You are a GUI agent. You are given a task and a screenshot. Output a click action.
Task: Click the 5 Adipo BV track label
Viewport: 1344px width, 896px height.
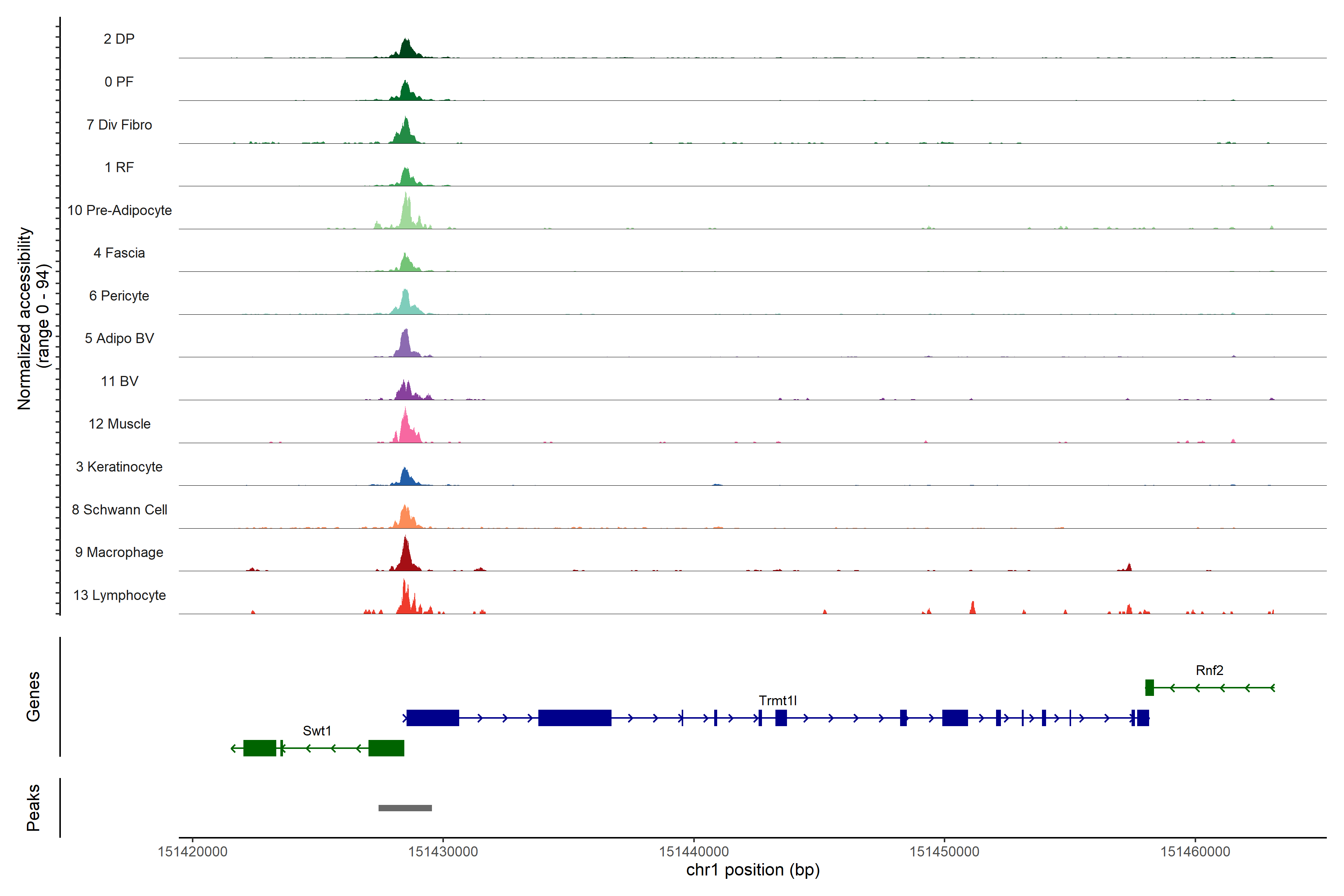pos(119,338)
